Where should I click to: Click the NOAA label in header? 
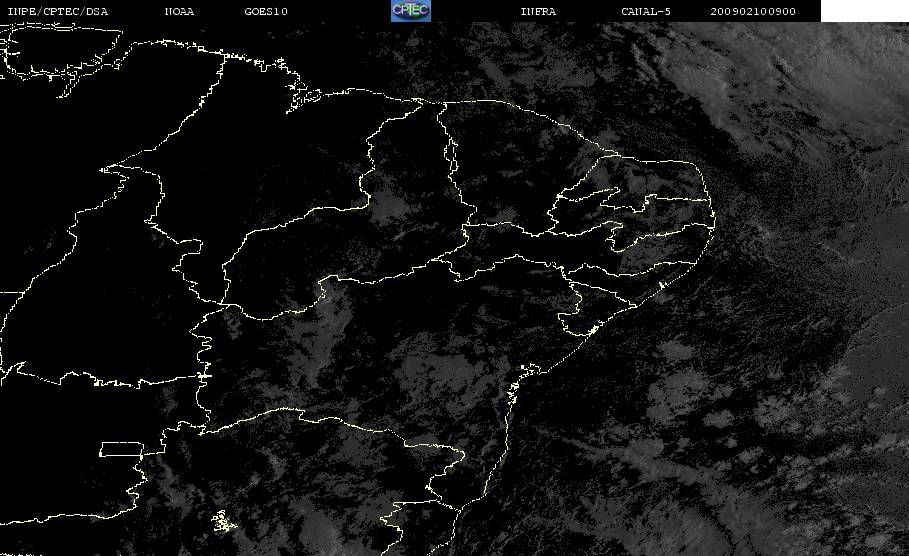pos(179,12)
